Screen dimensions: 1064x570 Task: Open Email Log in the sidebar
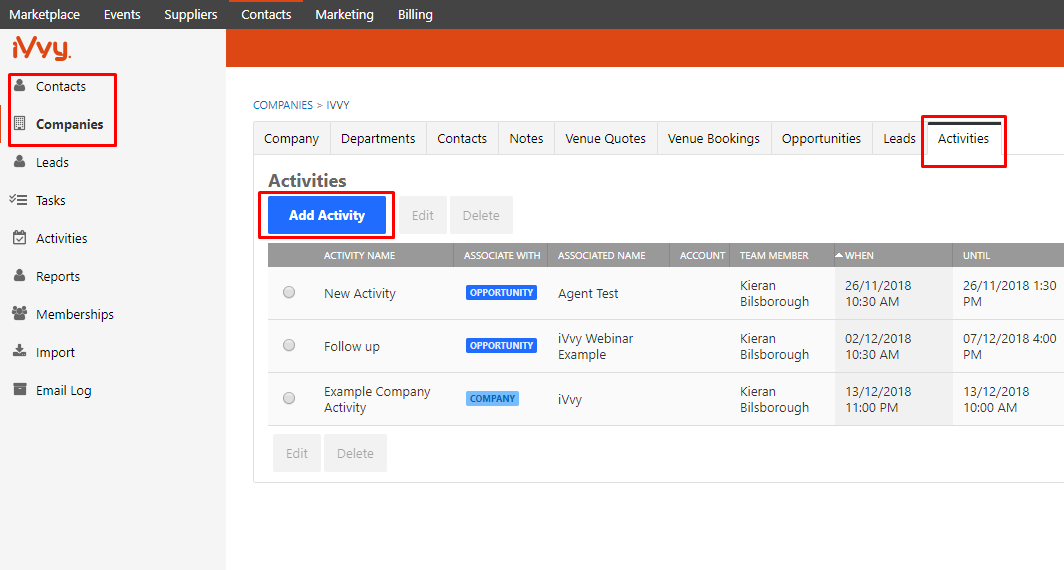[x=64, y=390]
